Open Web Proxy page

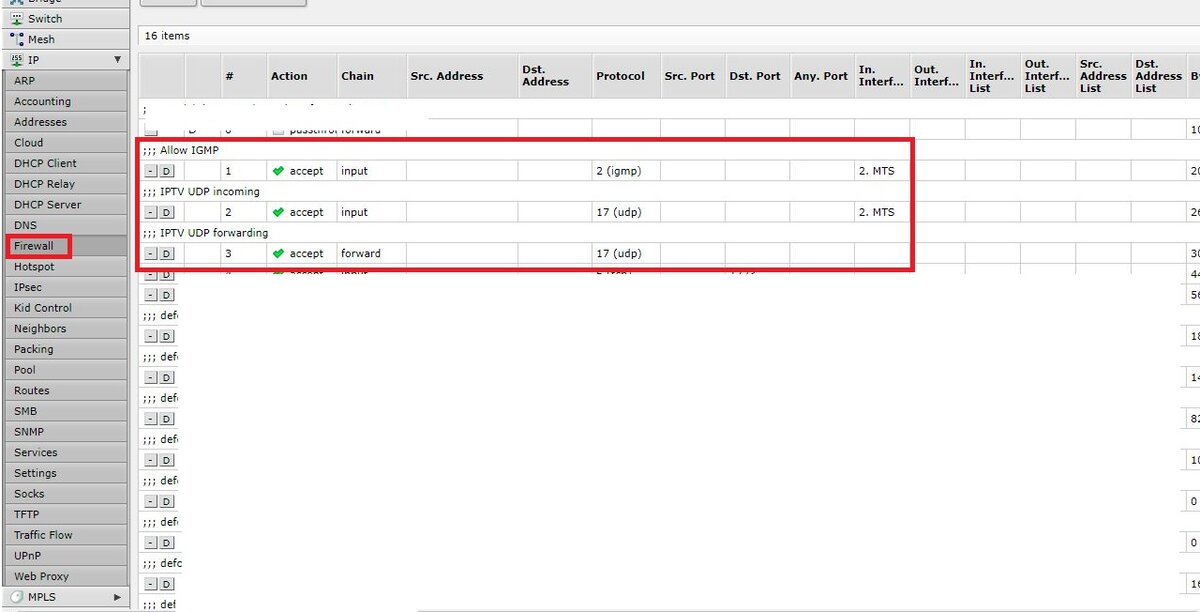tap(66, 576)
